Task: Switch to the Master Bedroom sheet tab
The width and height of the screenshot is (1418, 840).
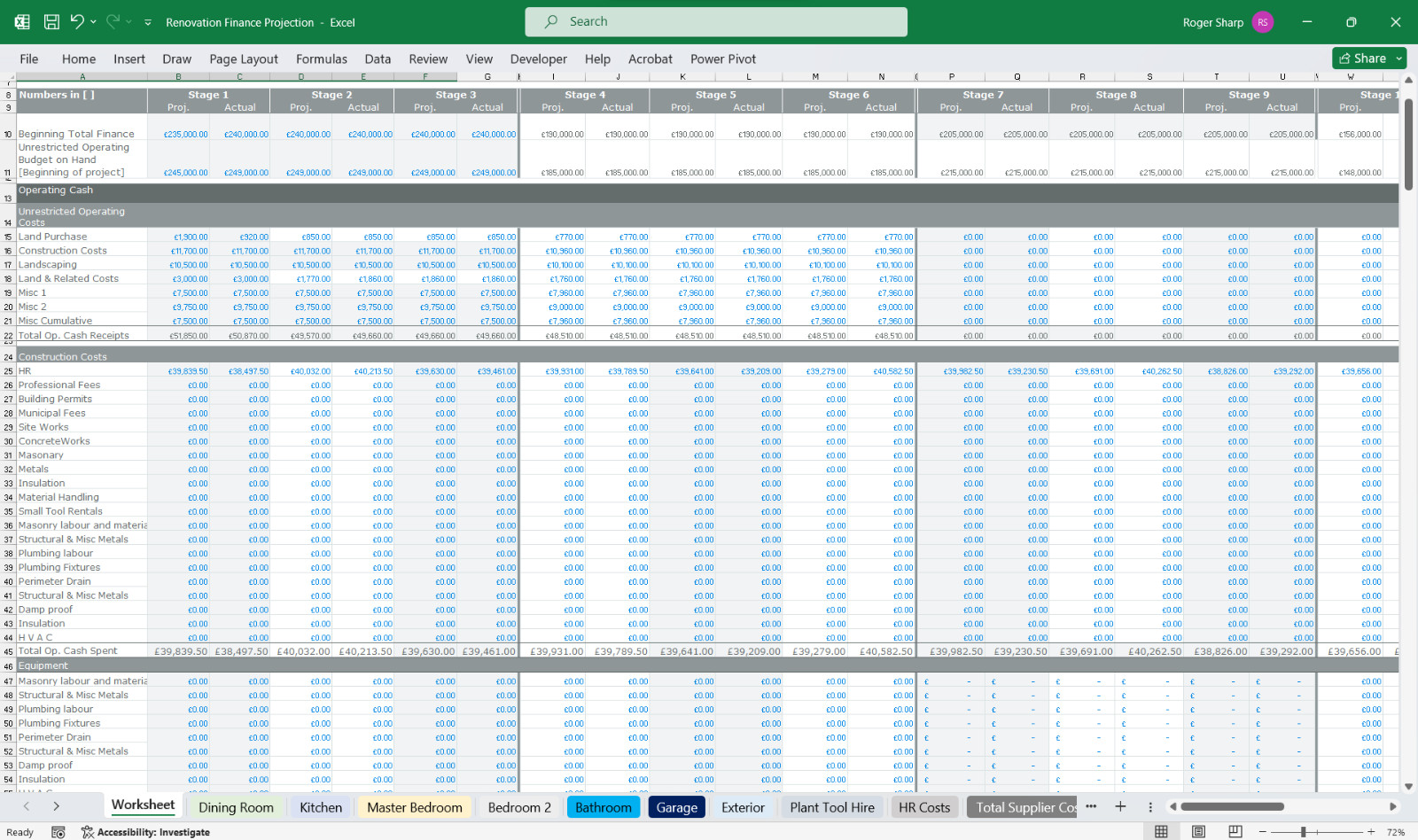Action: (x=415, y=807)
